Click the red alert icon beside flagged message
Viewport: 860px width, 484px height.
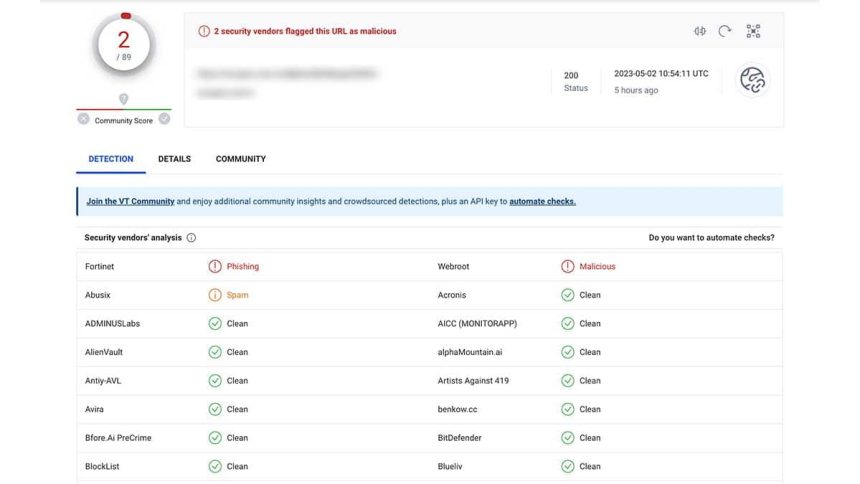tap(204, 31)
